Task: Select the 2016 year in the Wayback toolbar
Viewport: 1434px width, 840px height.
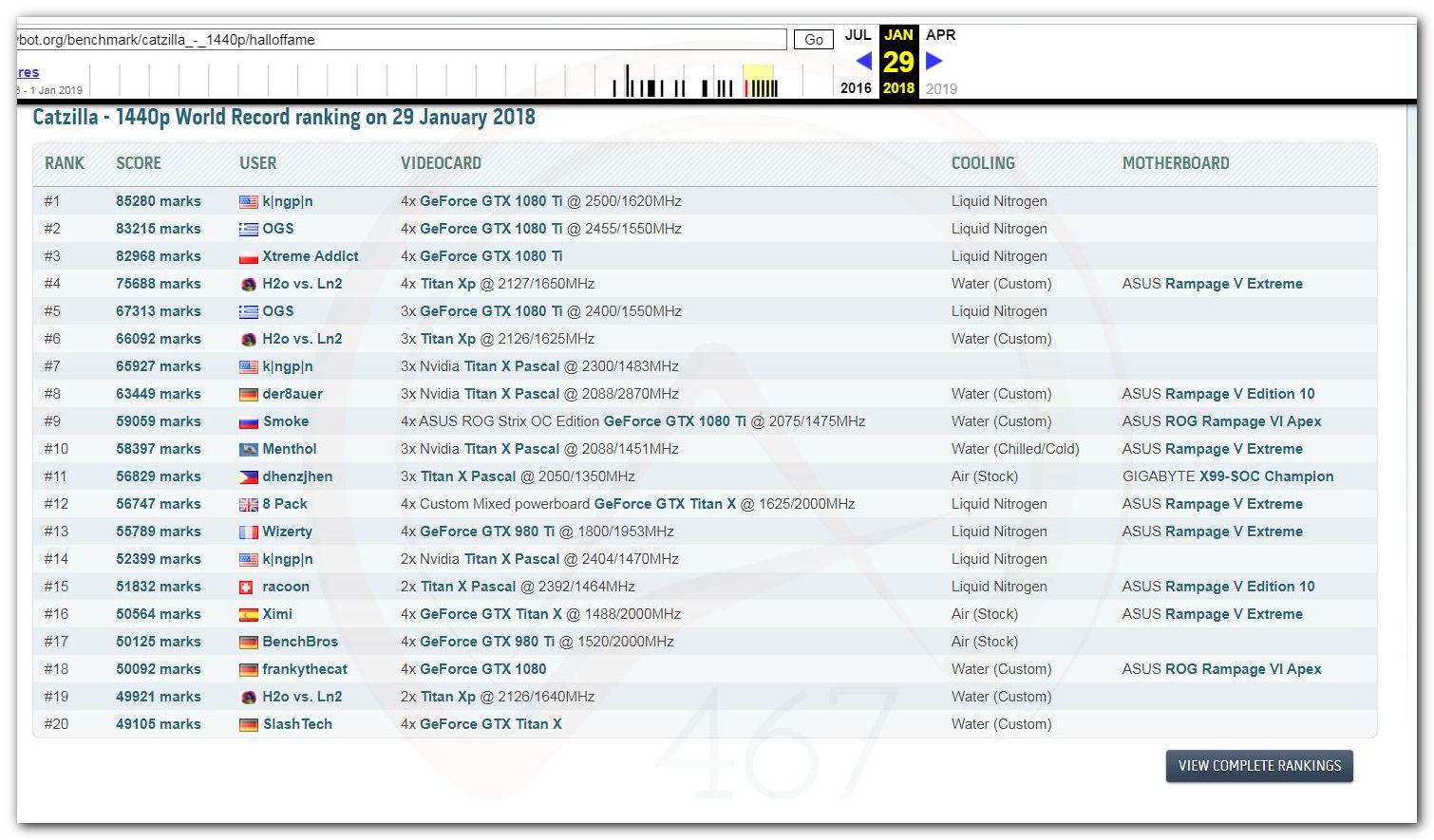Action: [x=856, y=88]
